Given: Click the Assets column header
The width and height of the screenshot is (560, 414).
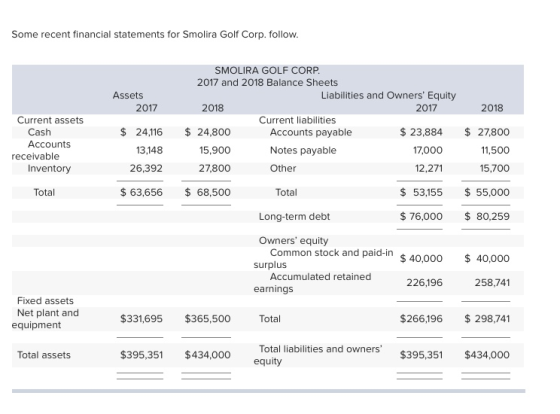Looking at the screenshot, I should coord(128,95).
